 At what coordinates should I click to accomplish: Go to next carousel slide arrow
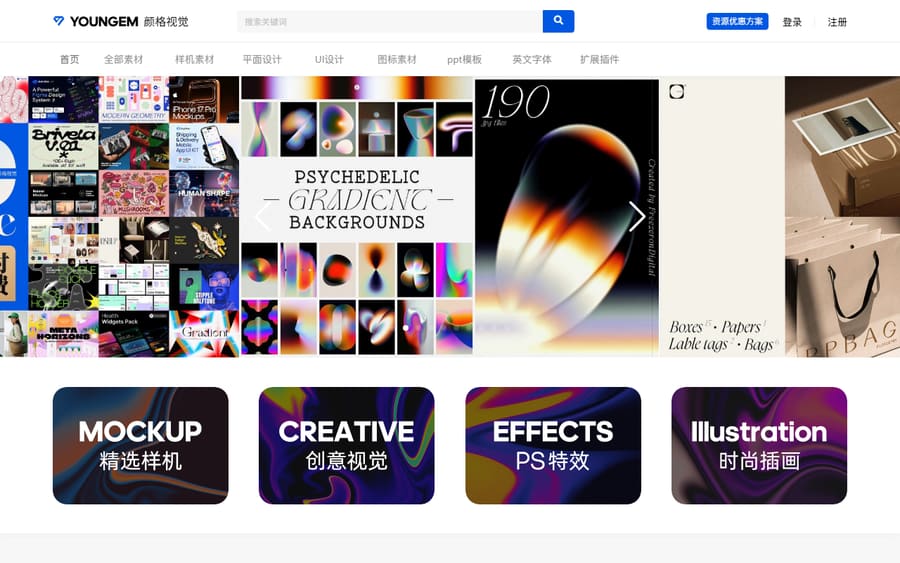point(637,216)
